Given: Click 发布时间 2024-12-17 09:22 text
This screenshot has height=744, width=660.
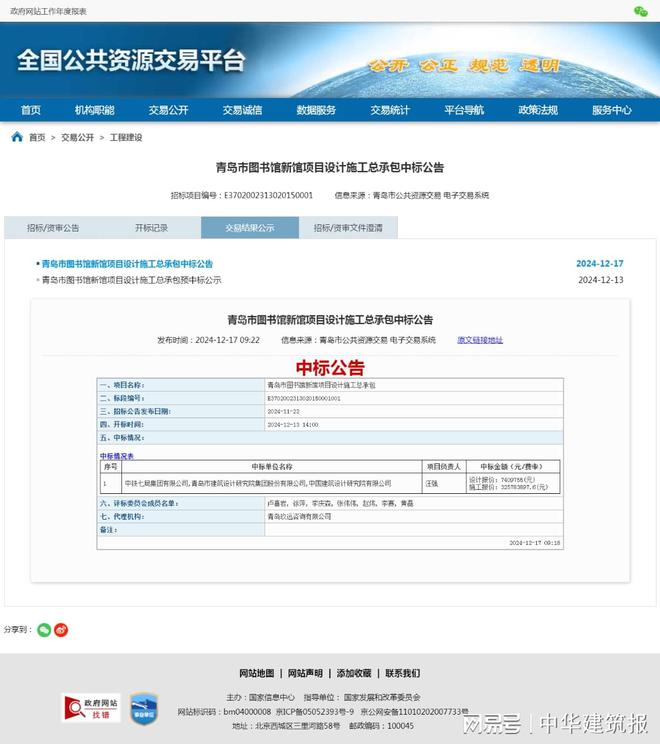Looking at the screenshot, I should [x=208, y=340].
